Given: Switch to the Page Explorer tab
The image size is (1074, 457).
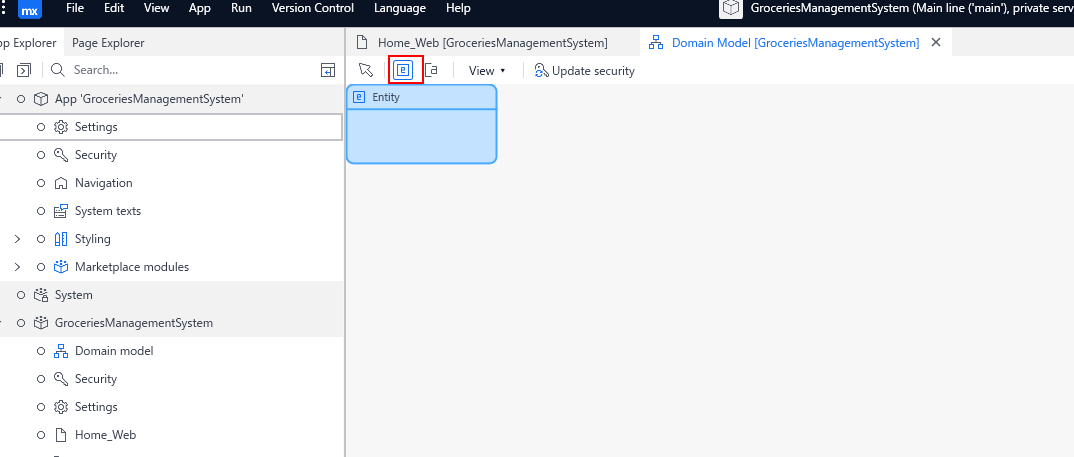Looking at the screenshot, I should pos(108,42).
